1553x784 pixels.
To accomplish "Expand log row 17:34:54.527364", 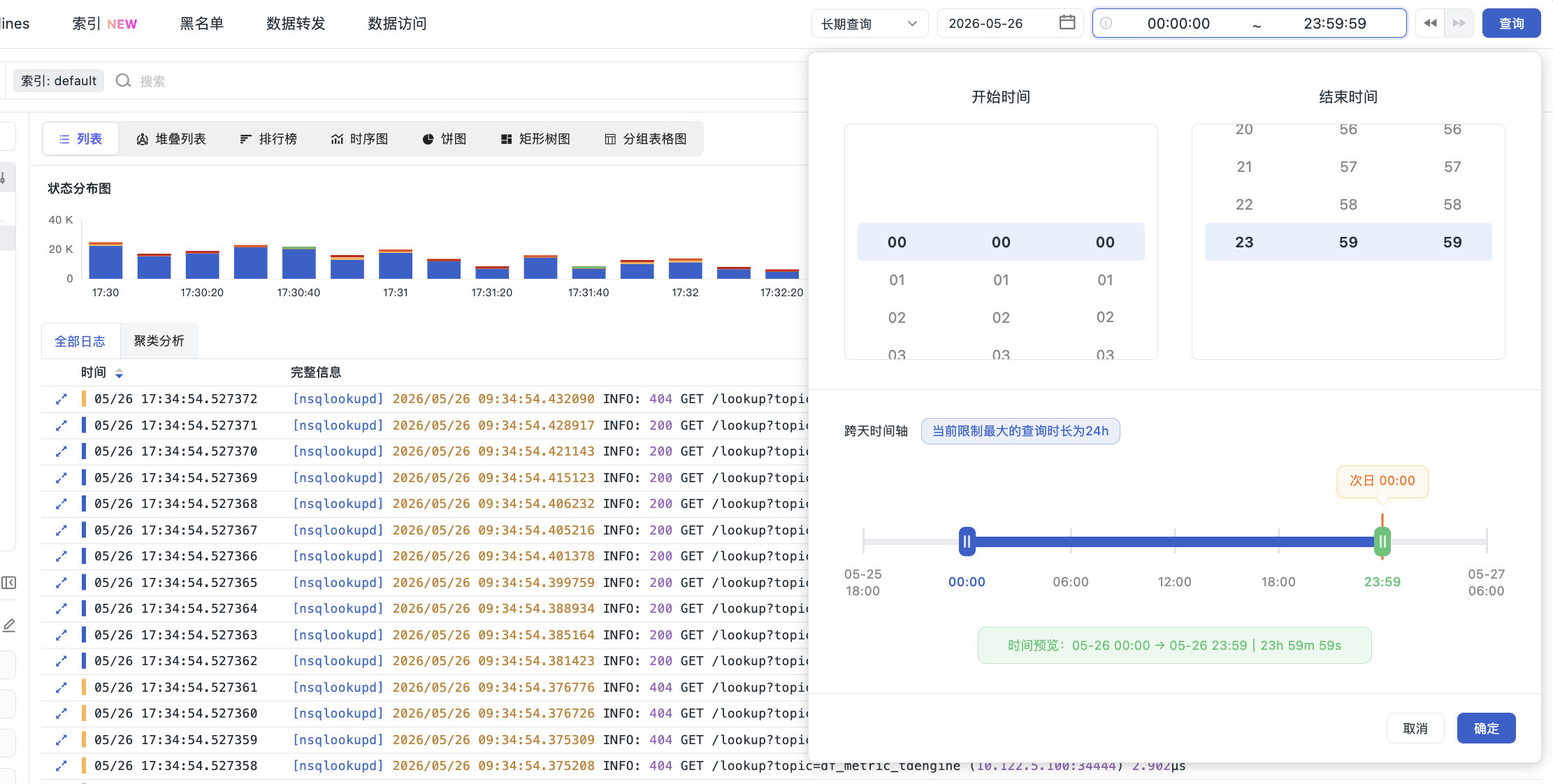I will (x=62, y=609).
